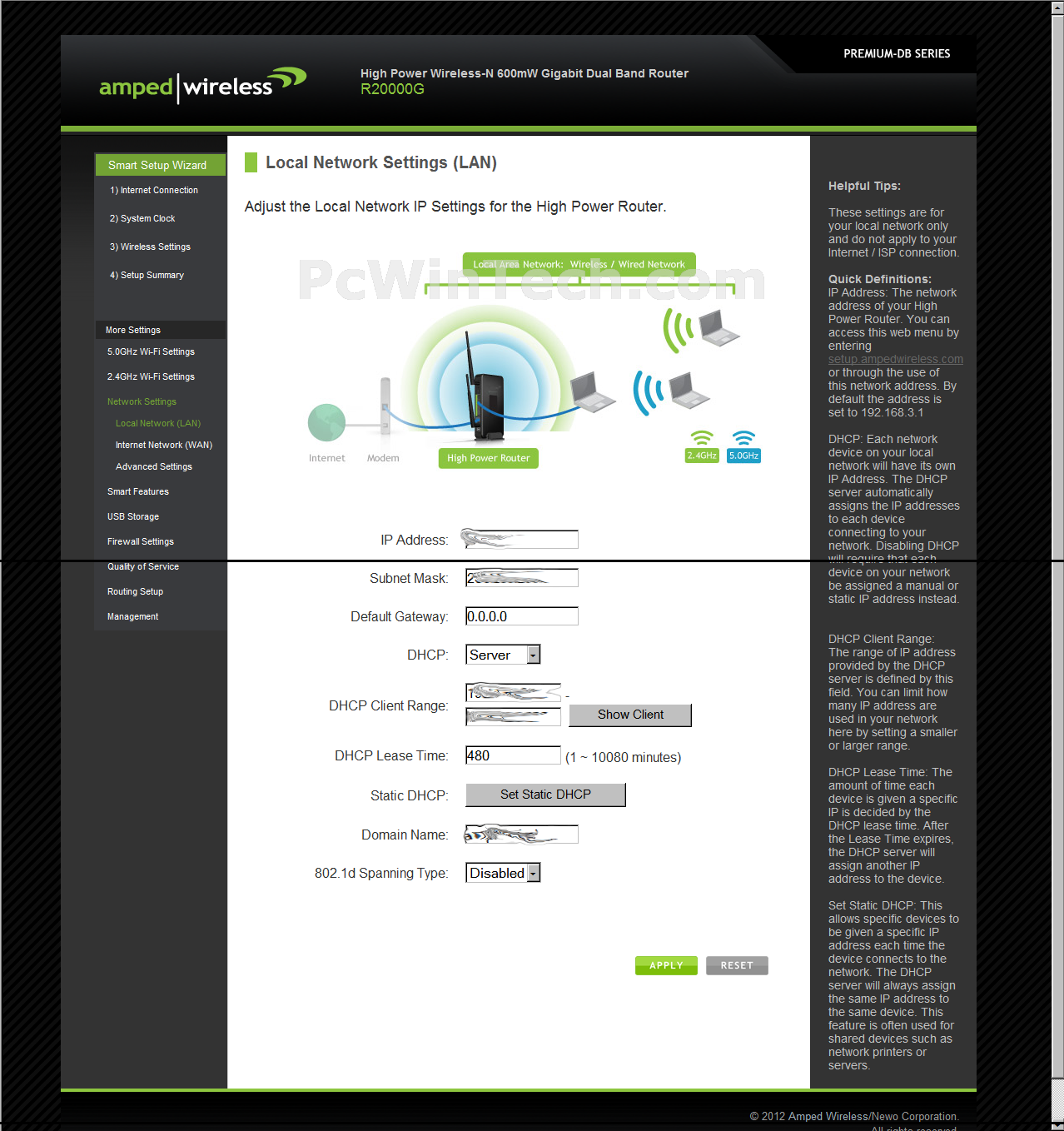Click the Show Client button
Viewport: 1064px width, 1131px height.
[x=630, y=715]
